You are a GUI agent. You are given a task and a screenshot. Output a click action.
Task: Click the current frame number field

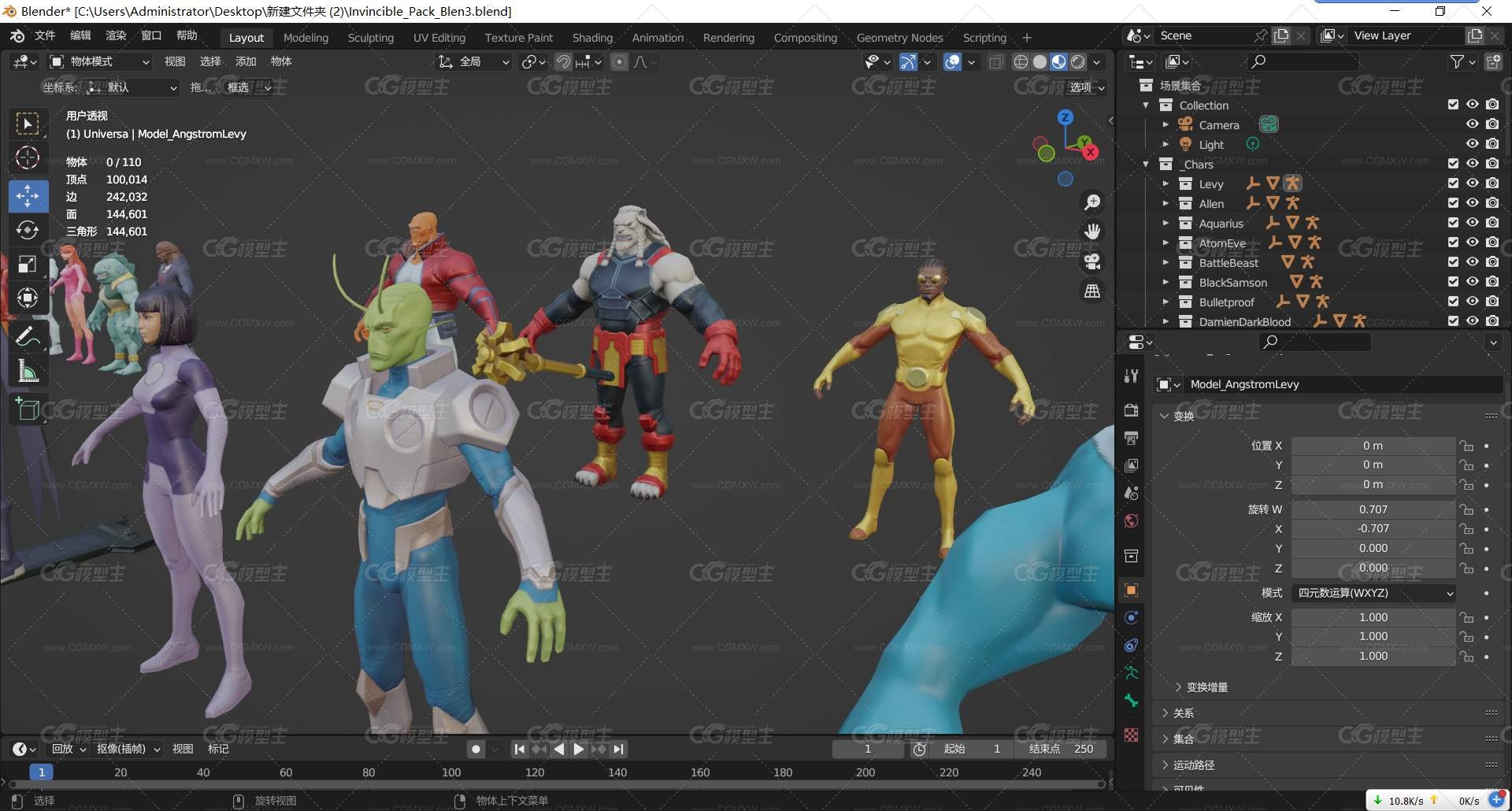868,749
